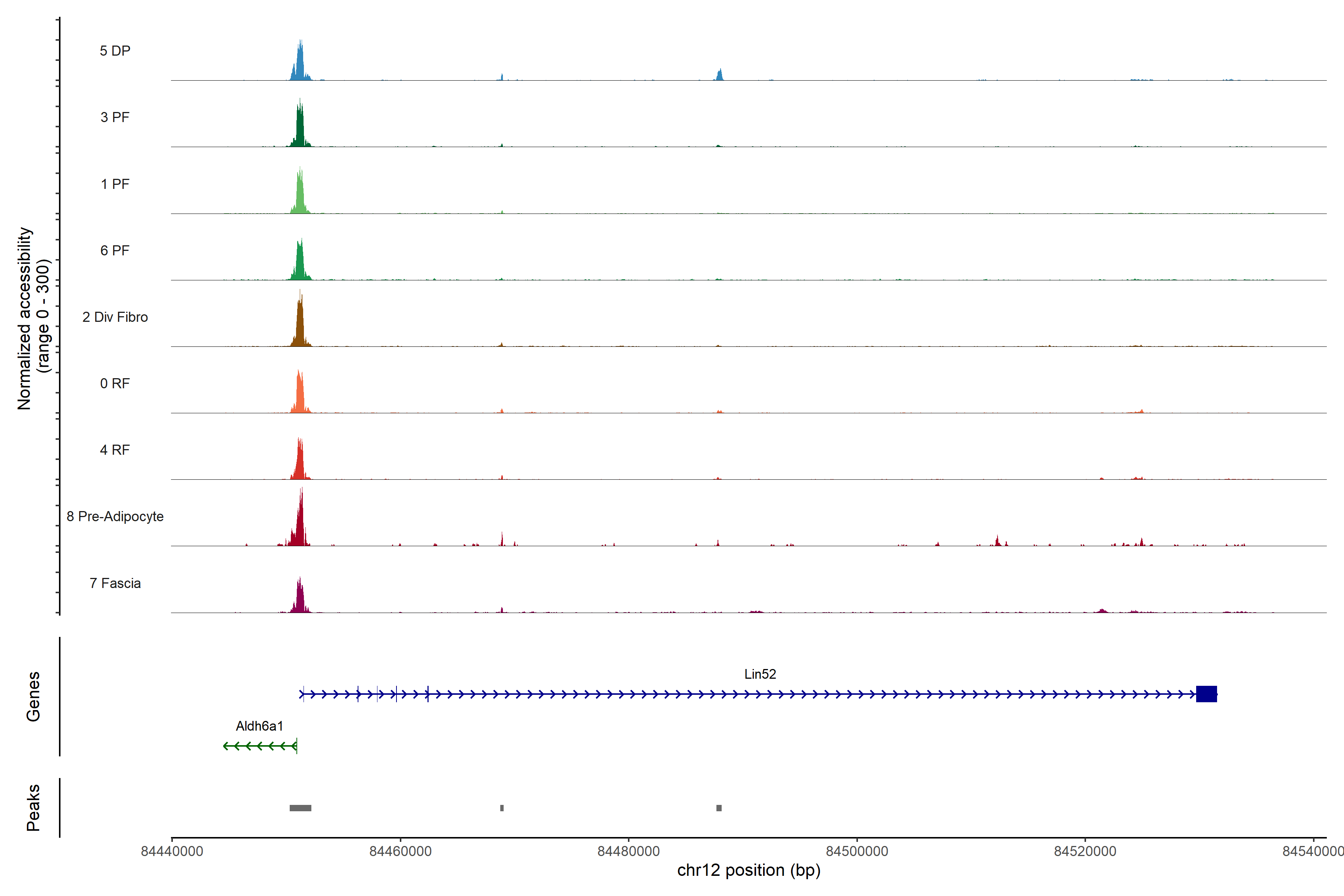Click the 2 Div Fibro track label
This screenshot has height=896, width=1344.
(x=115, y=317)
